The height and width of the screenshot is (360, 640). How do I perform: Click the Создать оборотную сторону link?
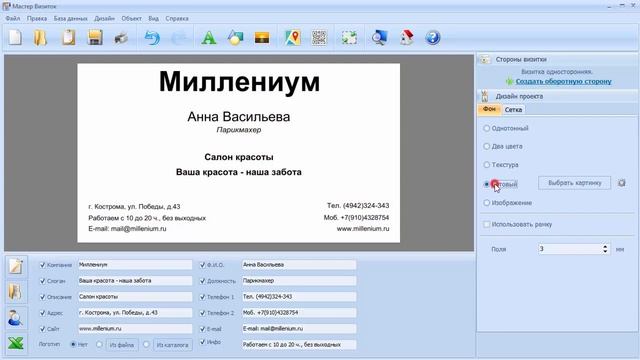[x=563, y=81]
